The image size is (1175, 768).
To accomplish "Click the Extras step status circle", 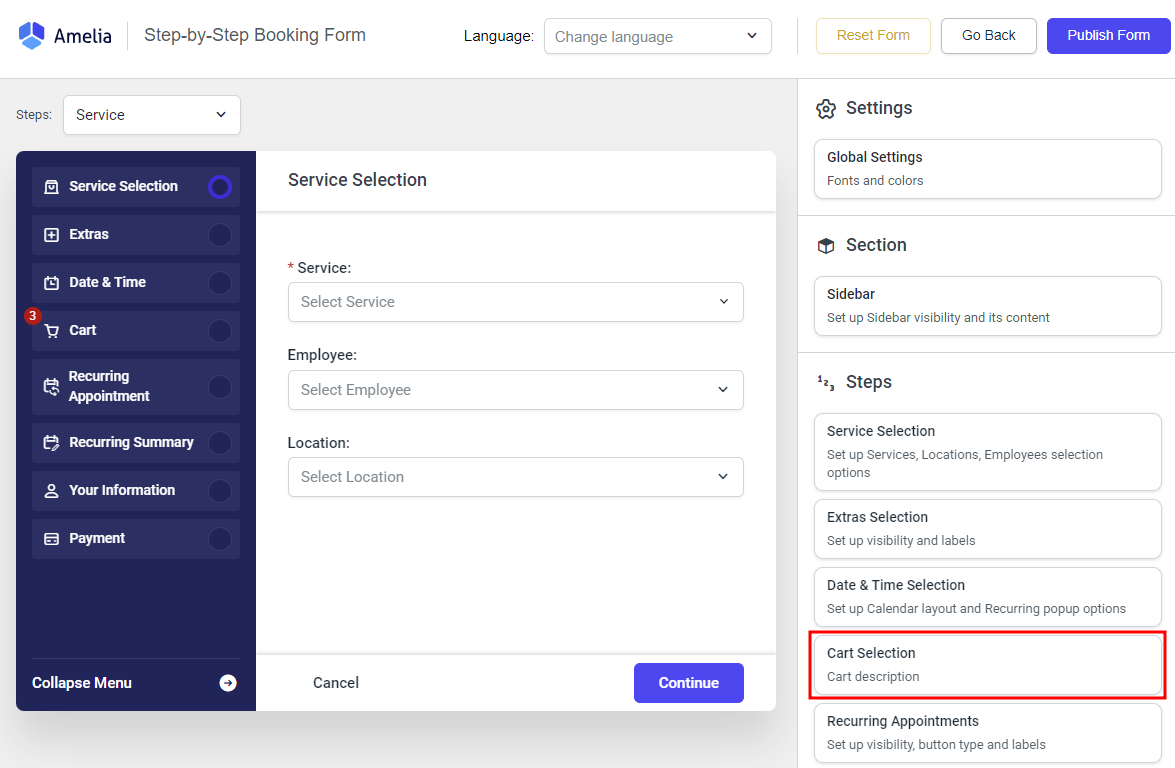I will coord(220,235).
